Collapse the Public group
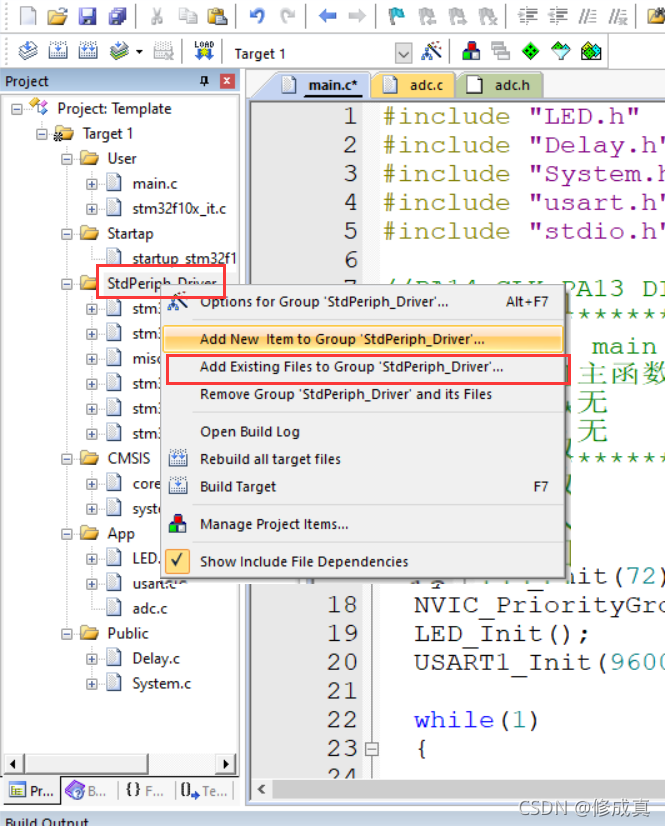 point(67,634)
